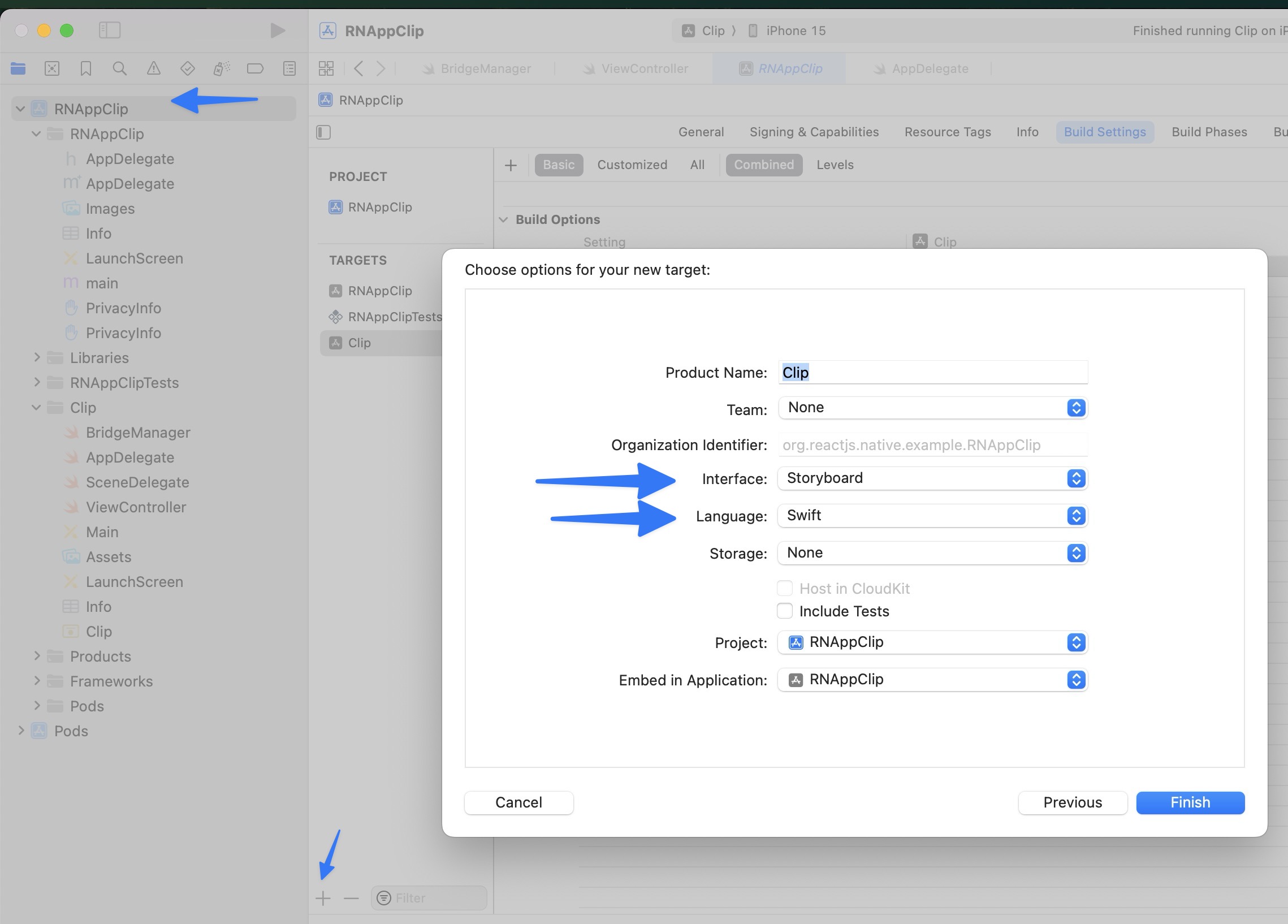Select the Customized settings filter
This screenshot has height=924, width=1288.
632,165
